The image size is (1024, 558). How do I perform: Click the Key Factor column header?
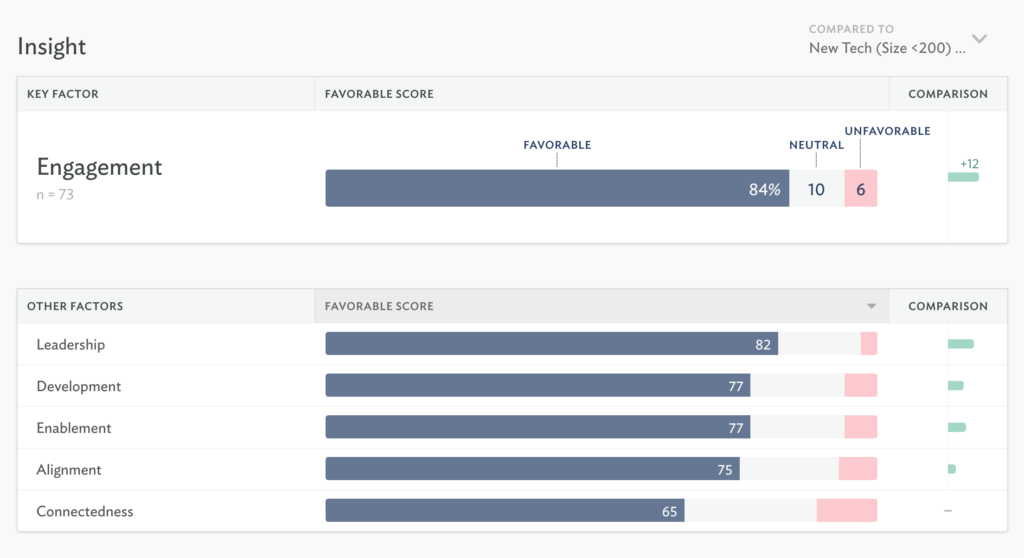pos(63,94)
